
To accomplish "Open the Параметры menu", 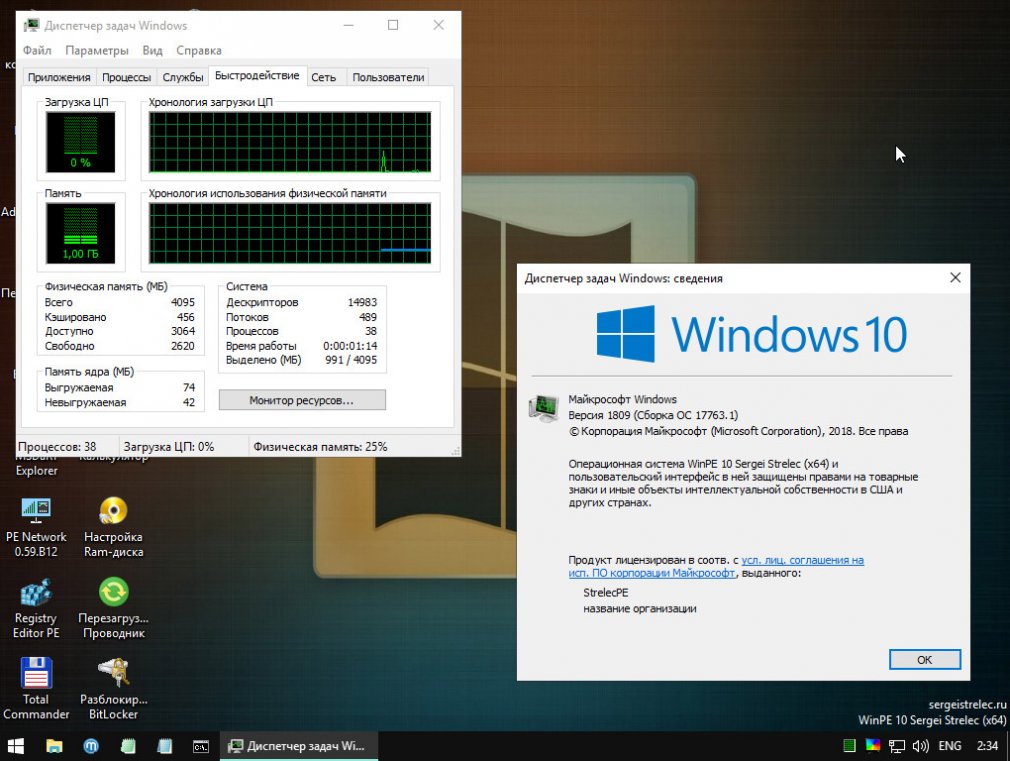I will (x=97, y=50).
